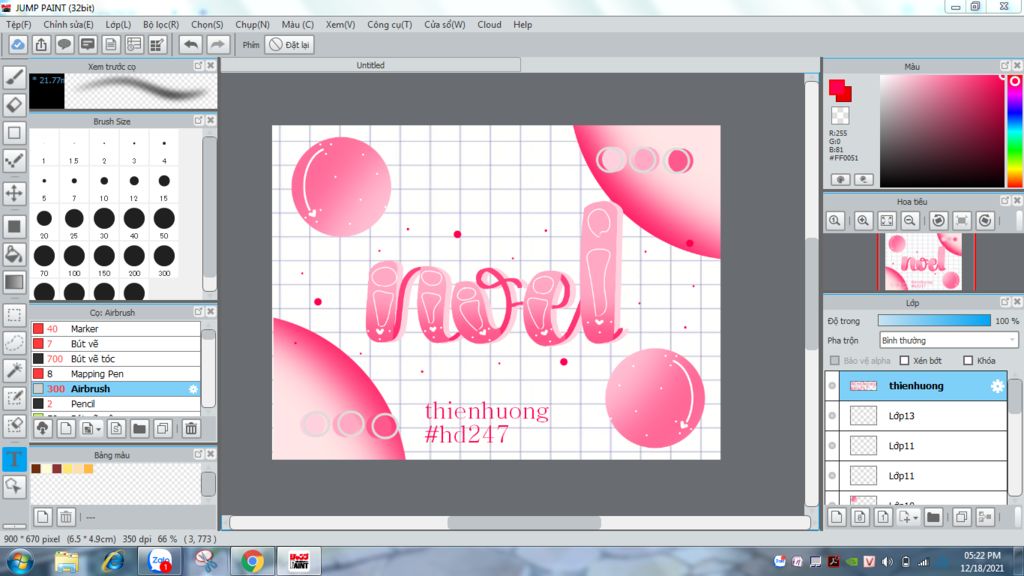This screenshot has width=1024, height=576.
Task: Add brush from cloud icon
Action: 42,428
